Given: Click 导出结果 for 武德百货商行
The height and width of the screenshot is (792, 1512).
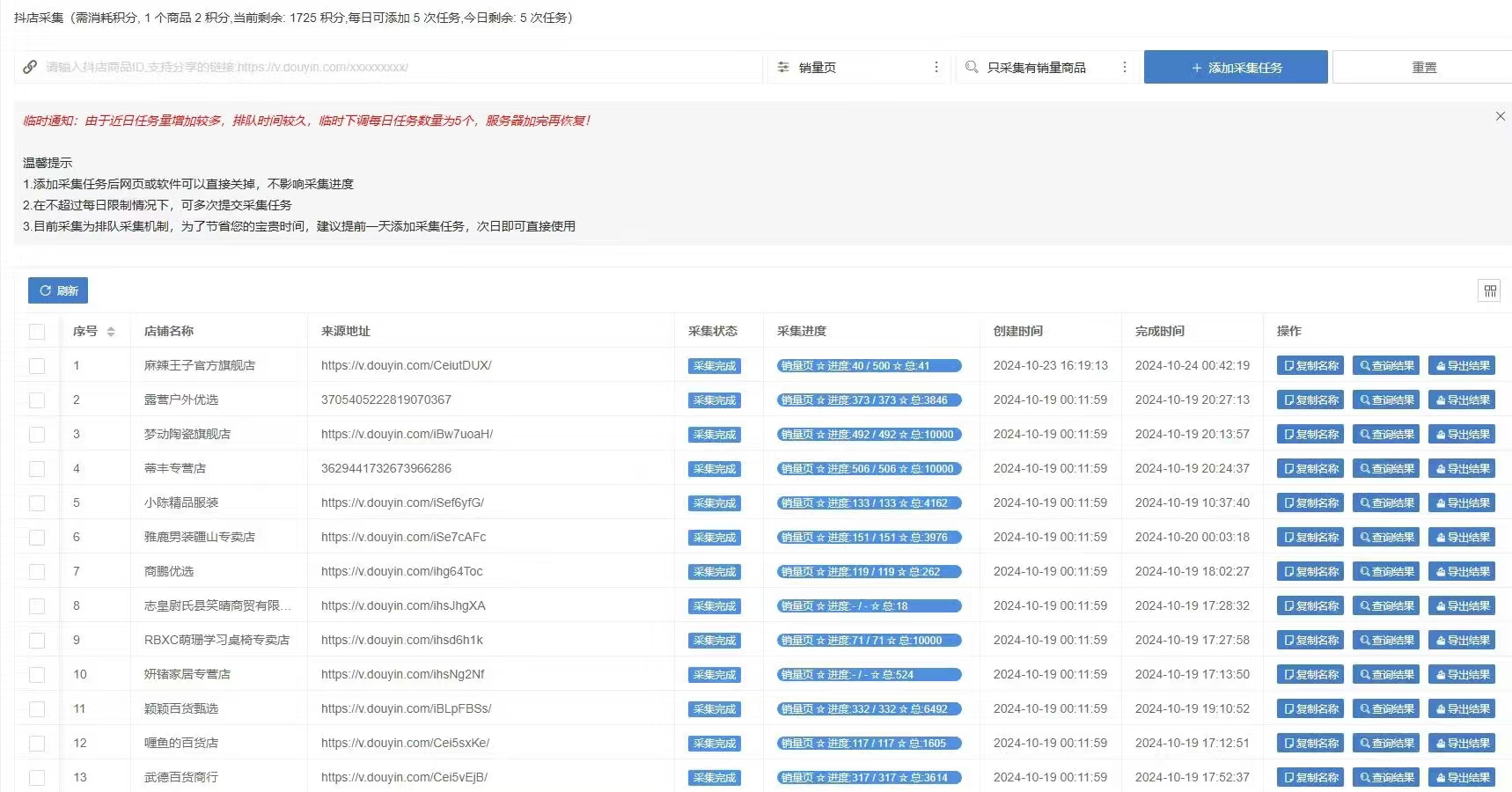Looking at the screenshot, I should (1462, 778).
